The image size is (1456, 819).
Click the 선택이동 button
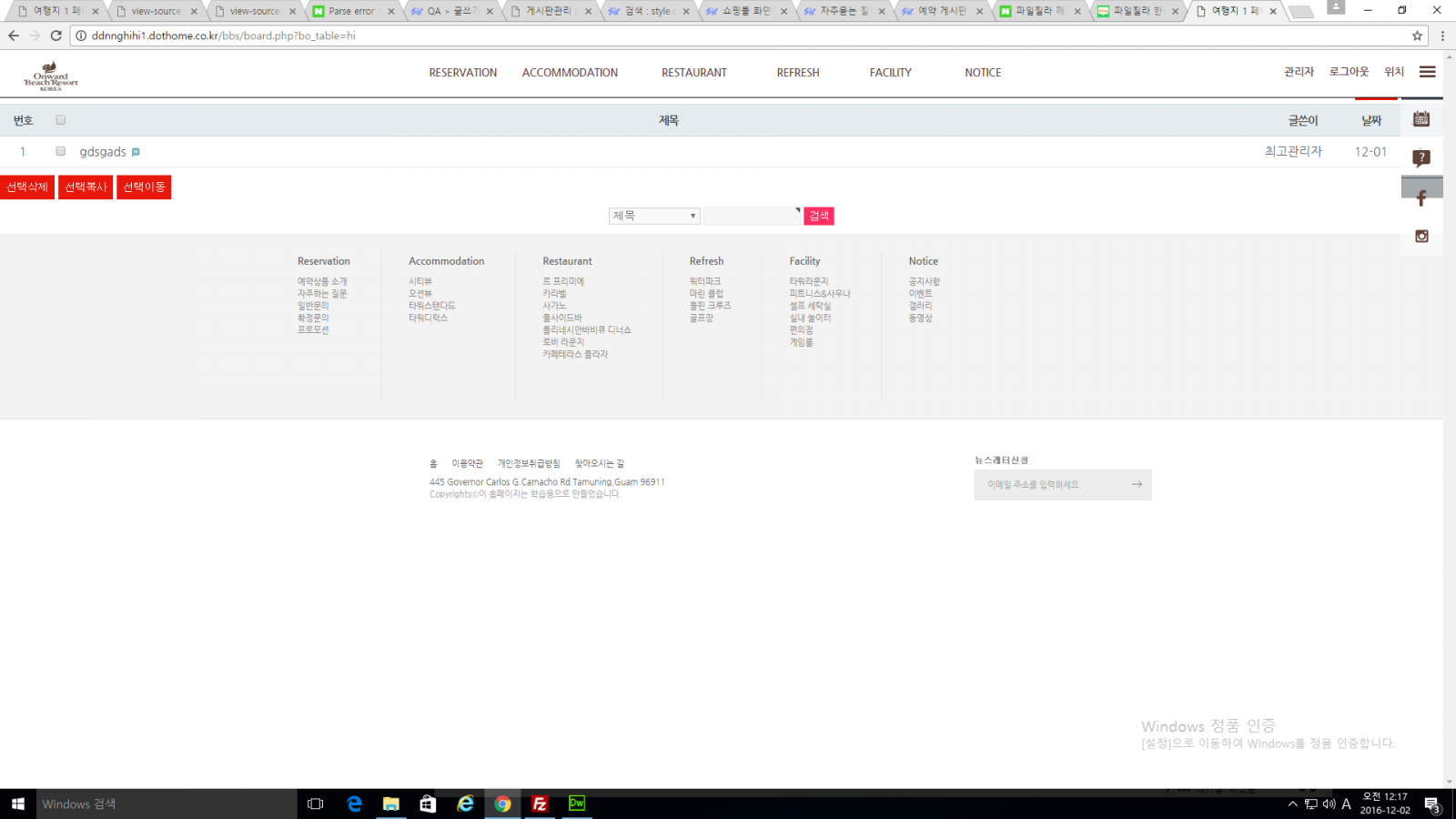click(x=144, y=187)
